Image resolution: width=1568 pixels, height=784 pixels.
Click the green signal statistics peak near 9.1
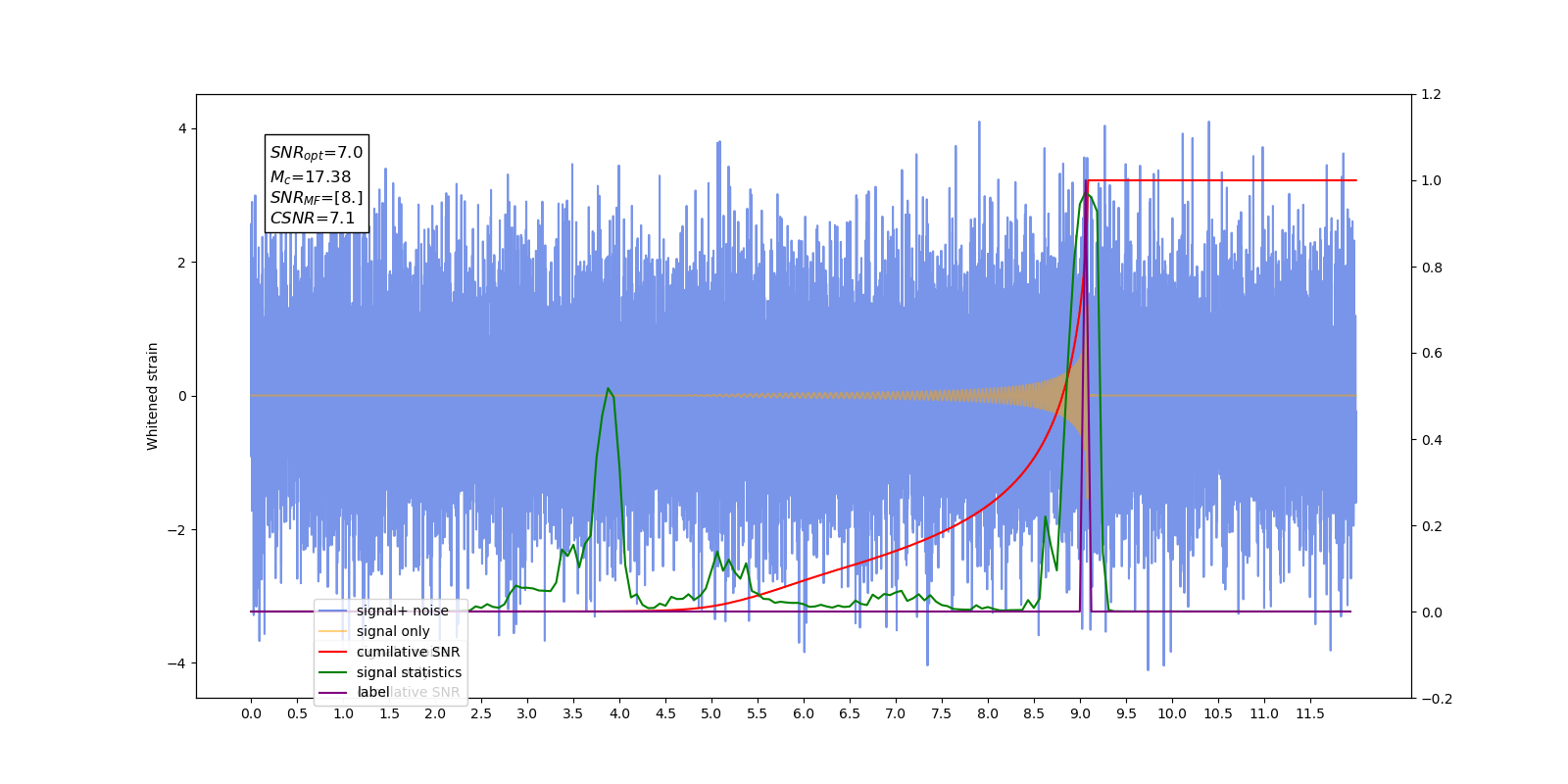pyautogui.click(x=1087, y=195)
